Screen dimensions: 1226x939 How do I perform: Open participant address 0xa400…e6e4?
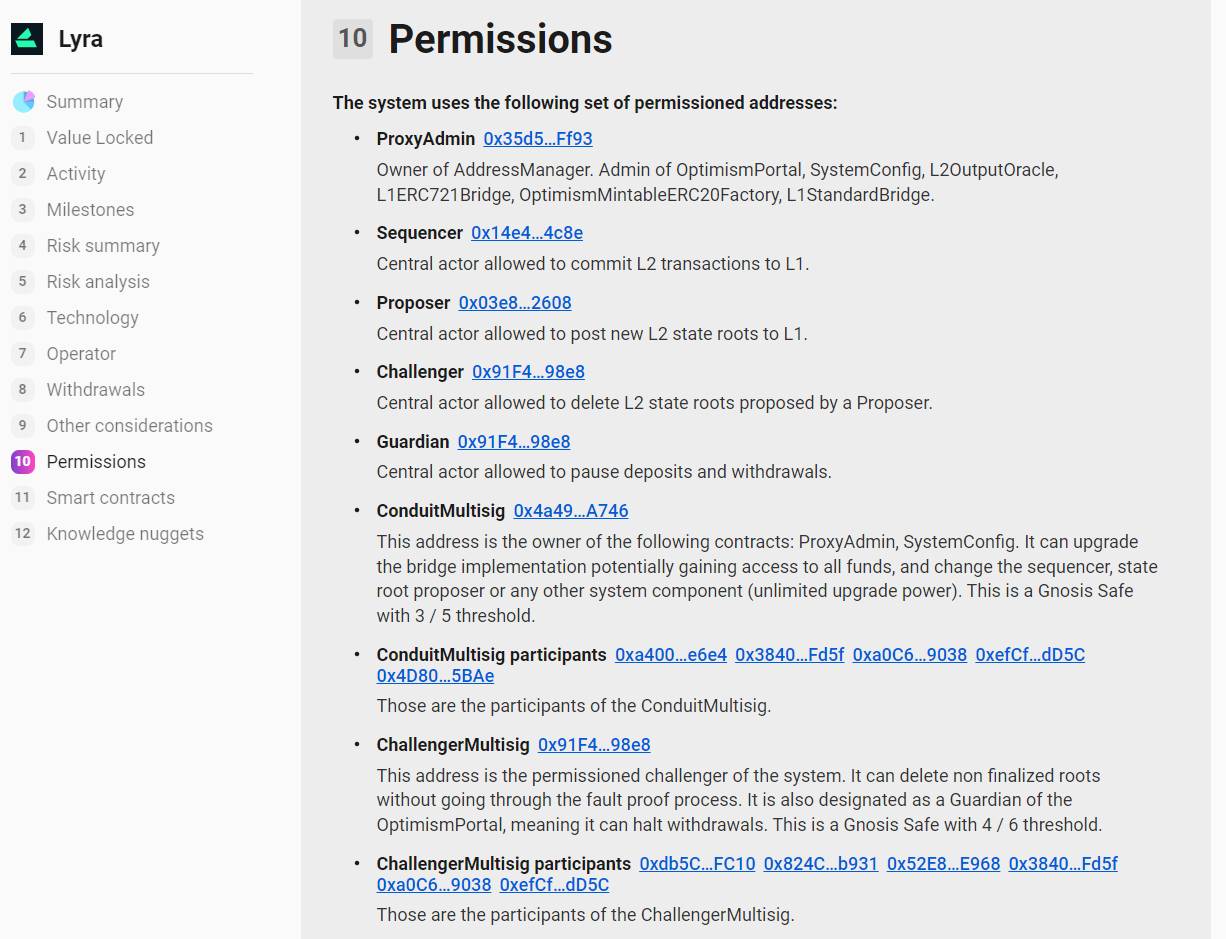coord(671,655)
